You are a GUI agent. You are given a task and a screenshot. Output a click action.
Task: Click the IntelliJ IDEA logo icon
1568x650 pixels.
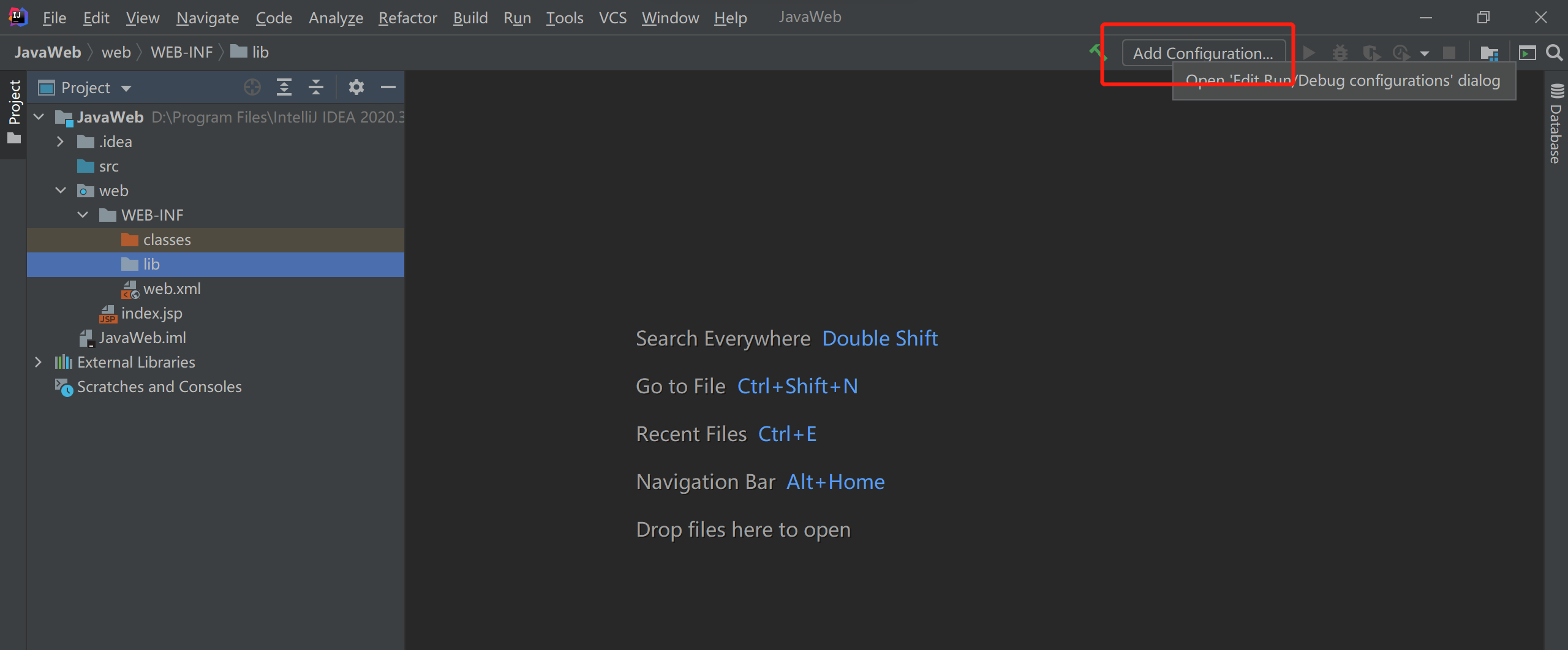coord(18,17)
